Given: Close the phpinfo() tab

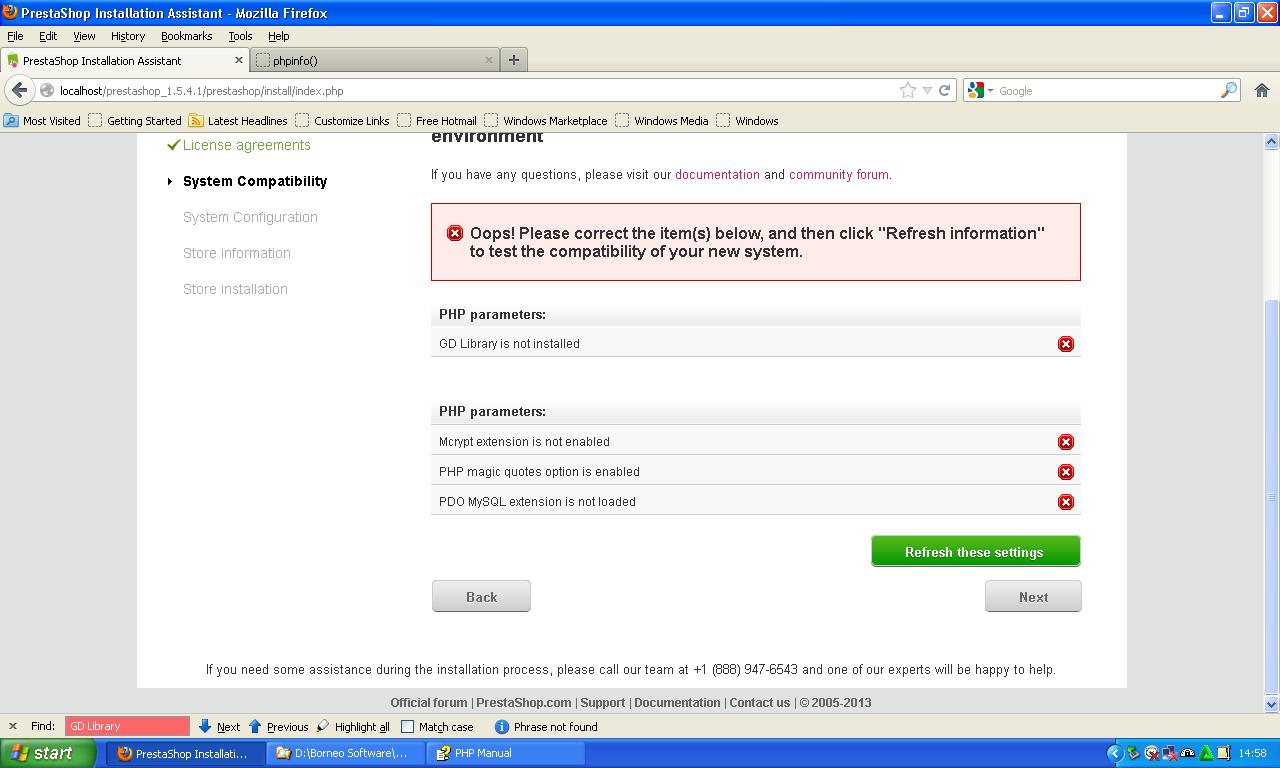Looking at the screenshot, I should 489,60.
